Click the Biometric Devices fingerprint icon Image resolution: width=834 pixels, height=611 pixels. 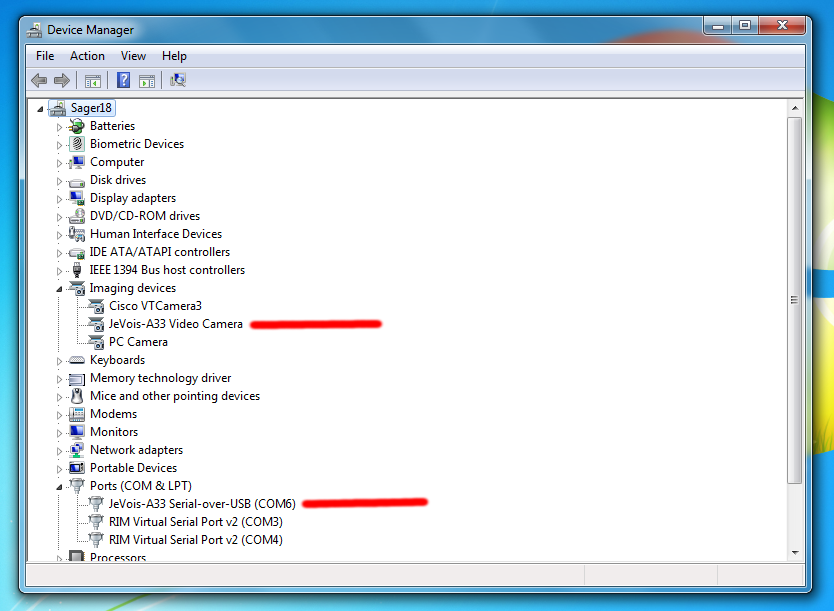(x=77, y=144)
